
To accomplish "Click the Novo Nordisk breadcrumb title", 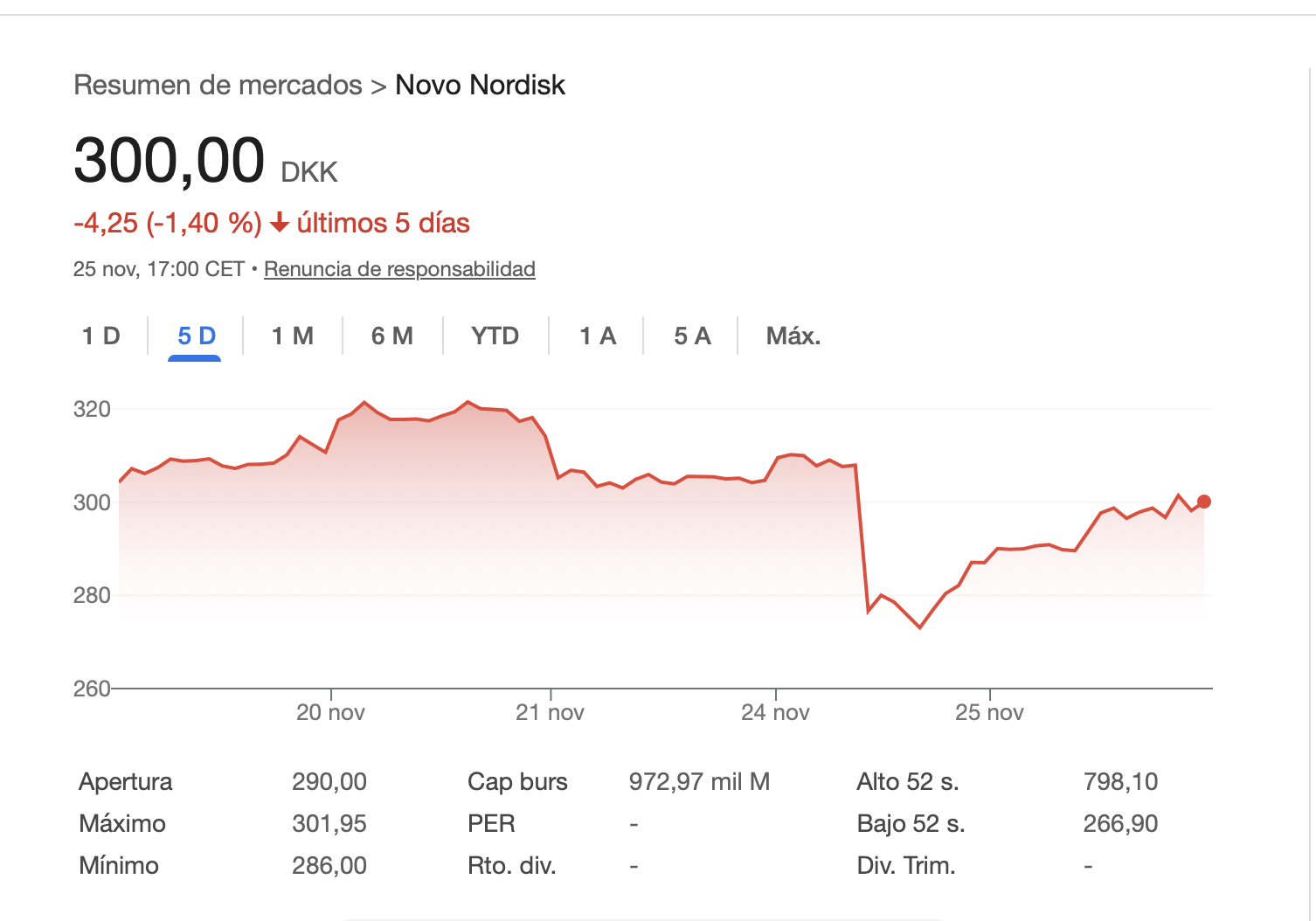I will pos(480,85).
